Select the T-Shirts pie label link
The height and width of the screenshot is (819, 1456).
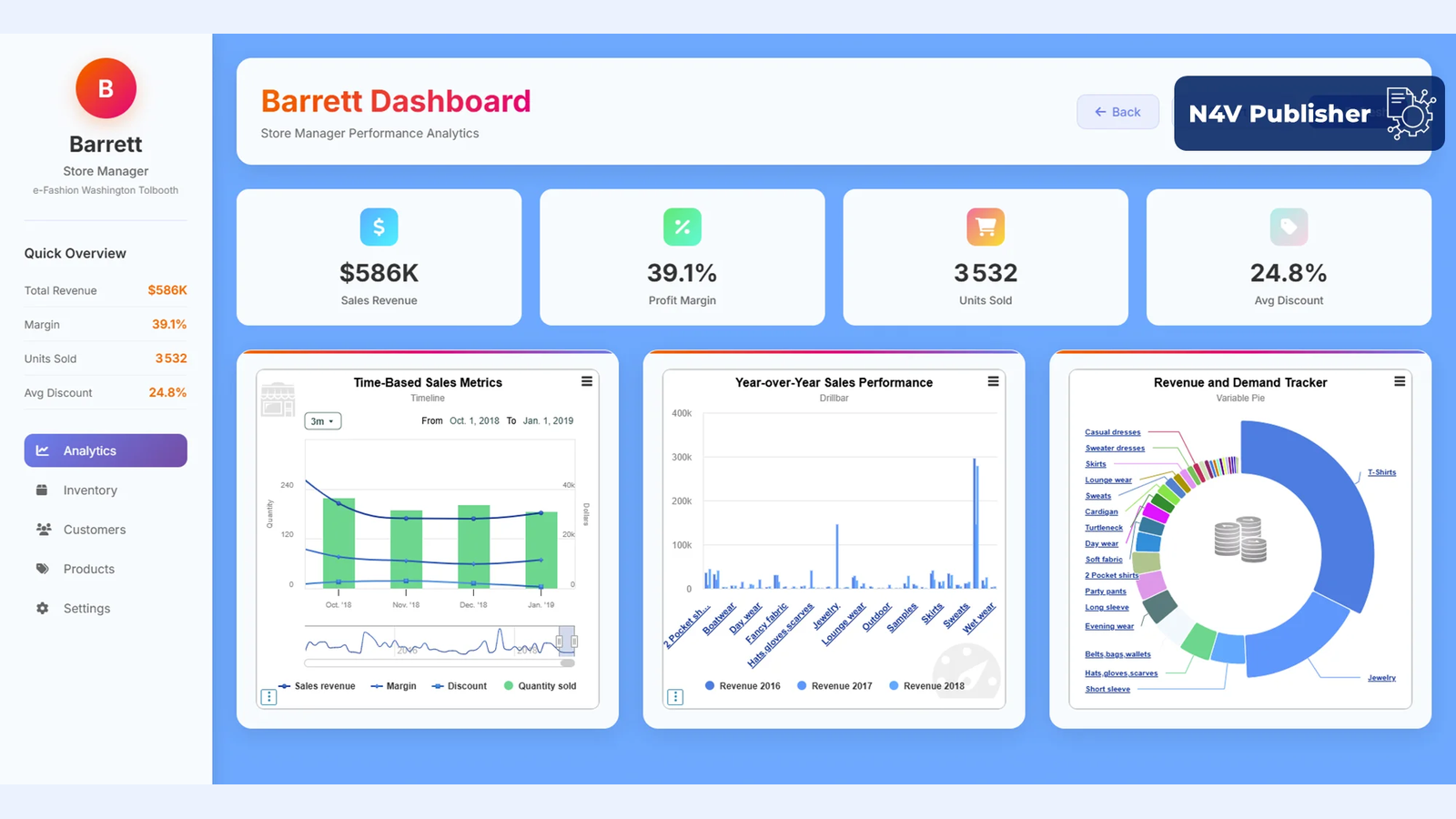pos(1380,472)
